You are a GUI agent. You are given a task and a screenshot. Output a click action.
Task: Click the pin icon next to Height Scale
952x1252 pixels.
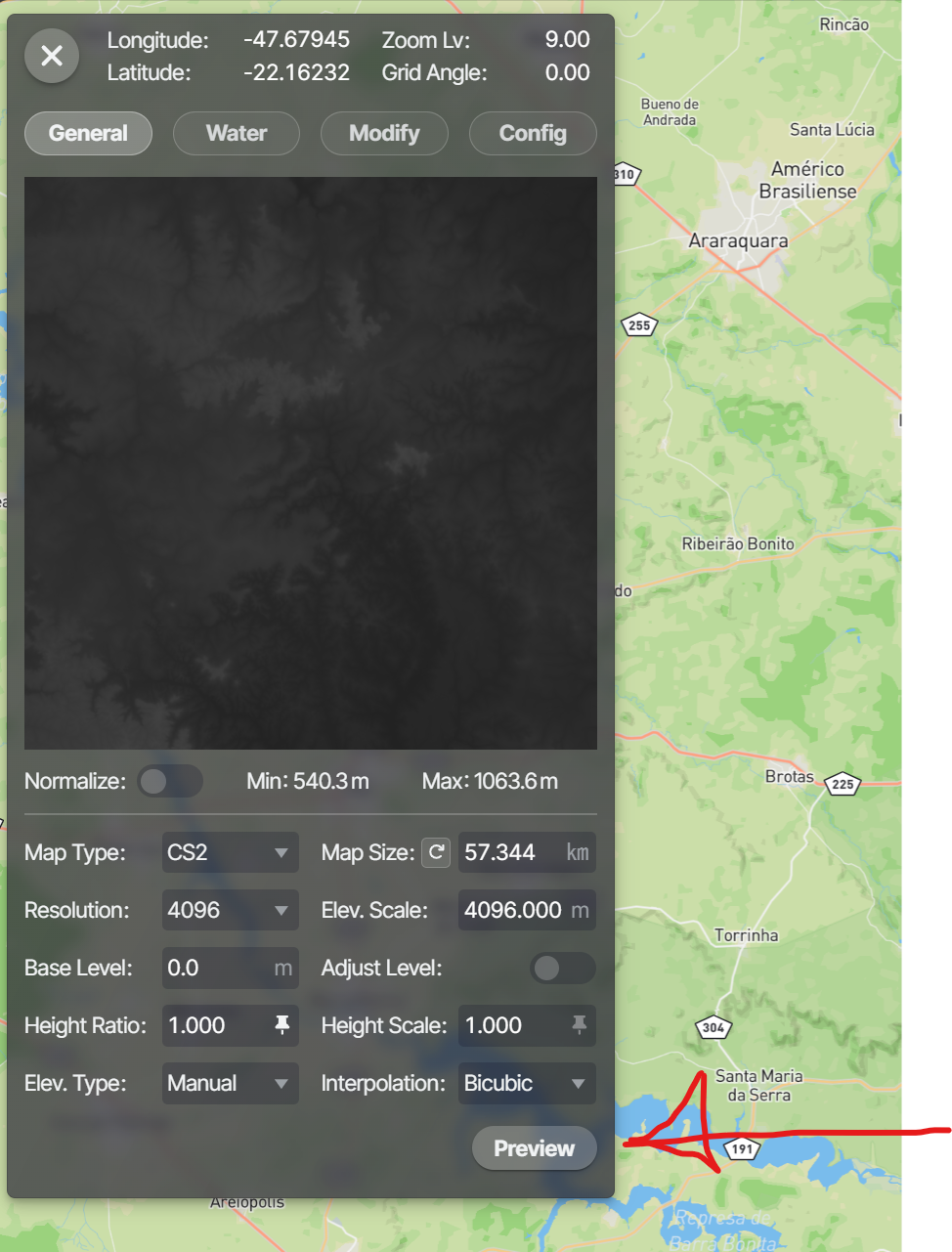click(x=580, y=1025)
